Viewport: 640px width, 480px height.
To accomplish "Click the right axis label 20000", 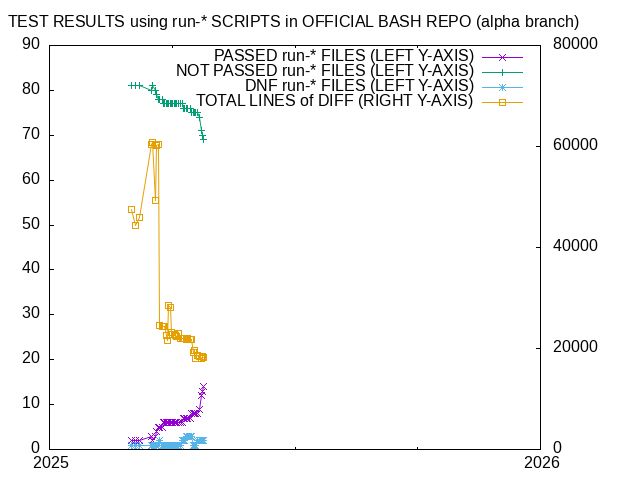I will 575,347.
